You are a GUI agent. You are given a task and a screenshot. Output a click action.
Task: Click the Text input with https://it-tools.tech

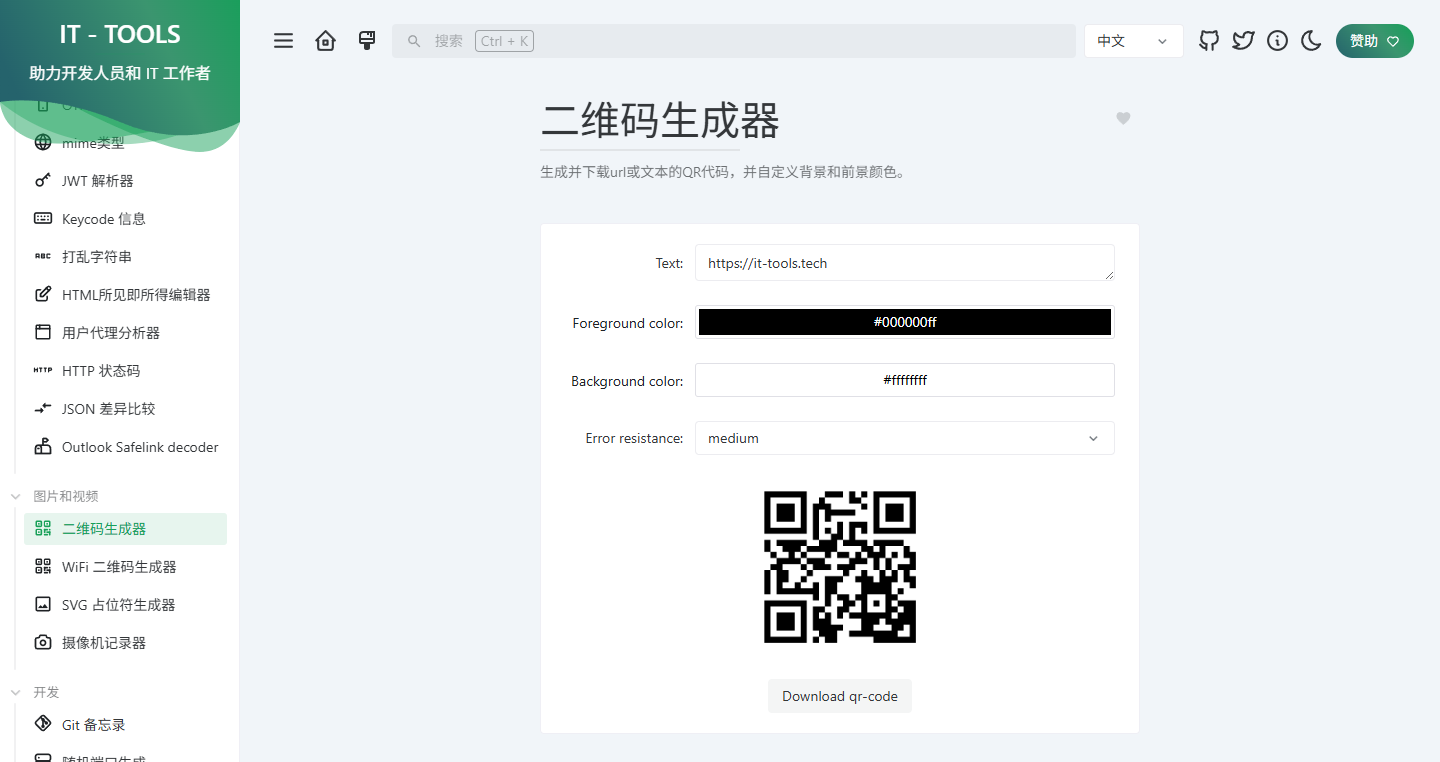coord(904,263)
